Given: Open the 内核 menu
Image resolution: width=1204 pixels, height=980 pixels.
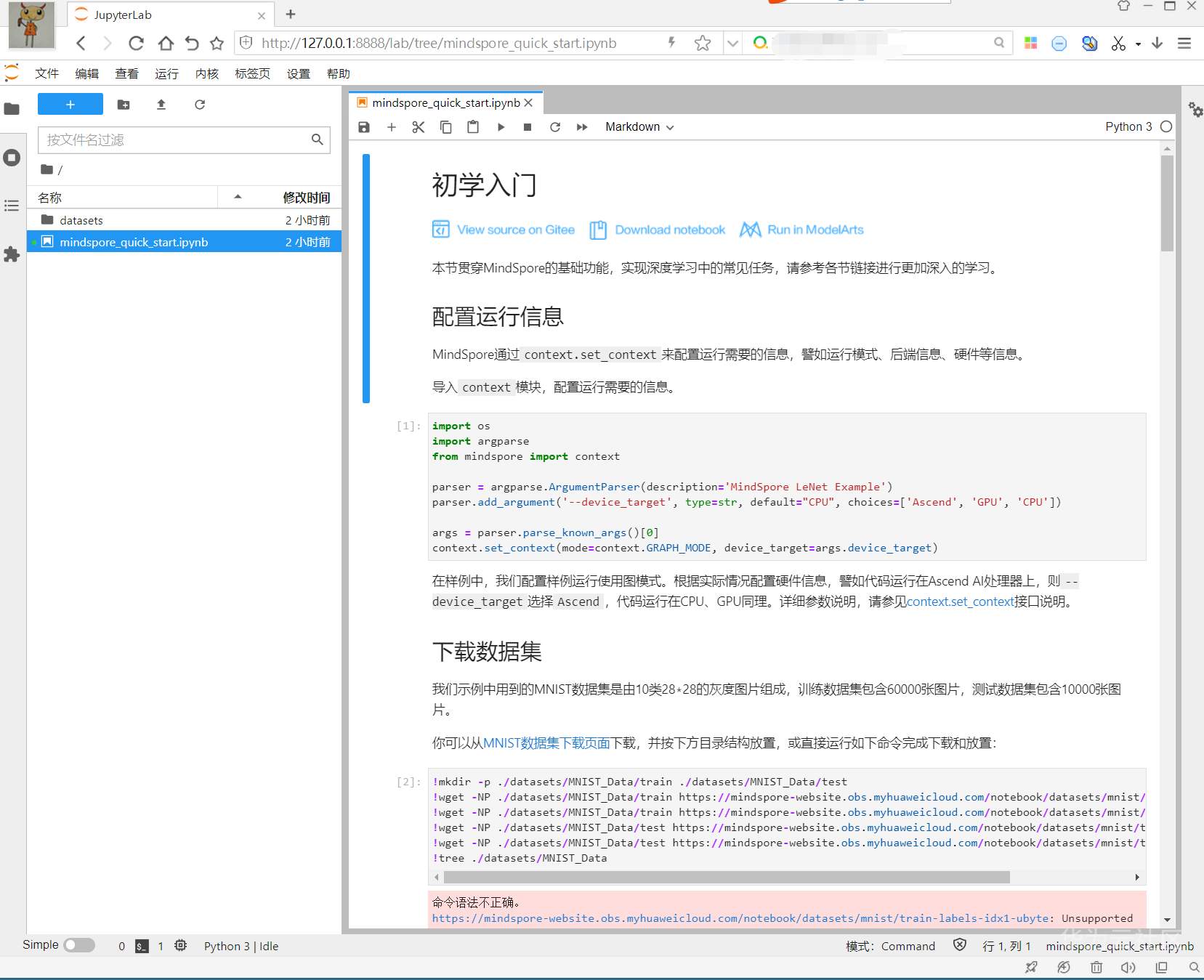Looking at the screenshot, I should coord(207,73).
